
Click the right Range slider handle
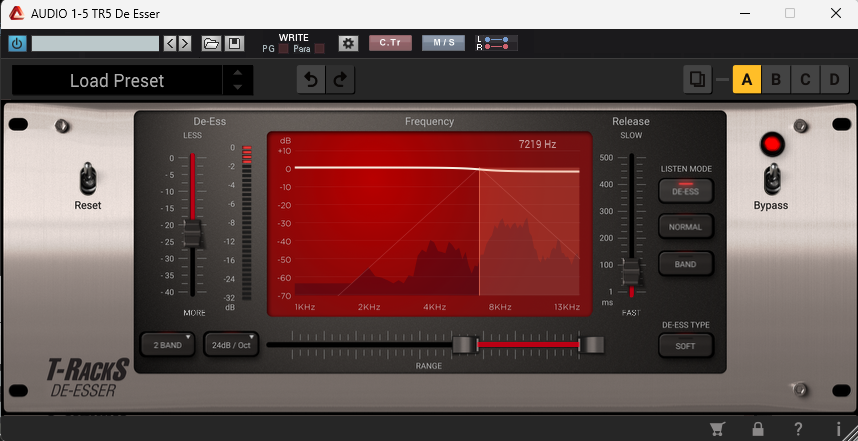[592, 345]
